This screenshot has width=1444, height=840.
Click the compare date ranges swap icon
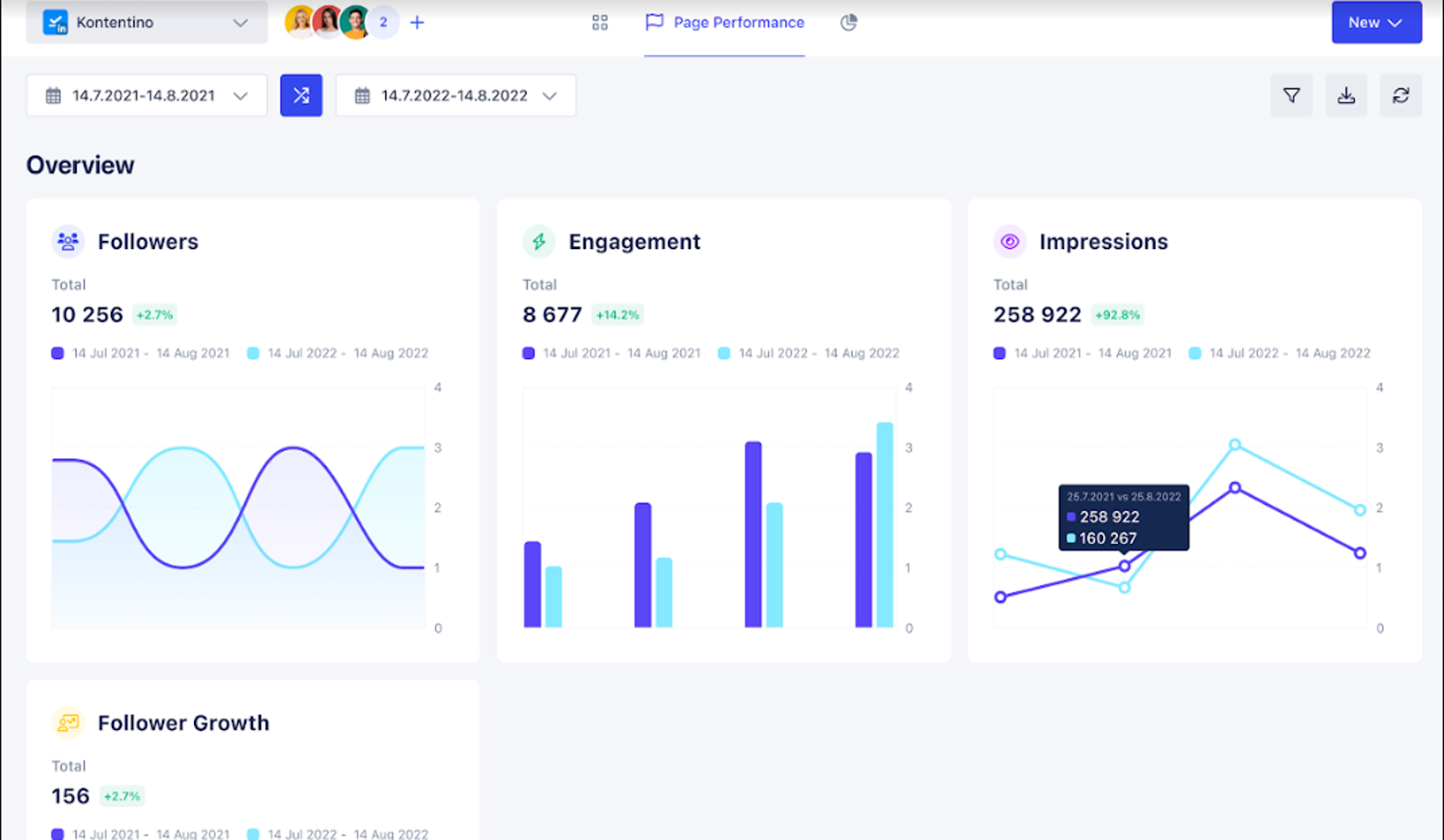301,95
